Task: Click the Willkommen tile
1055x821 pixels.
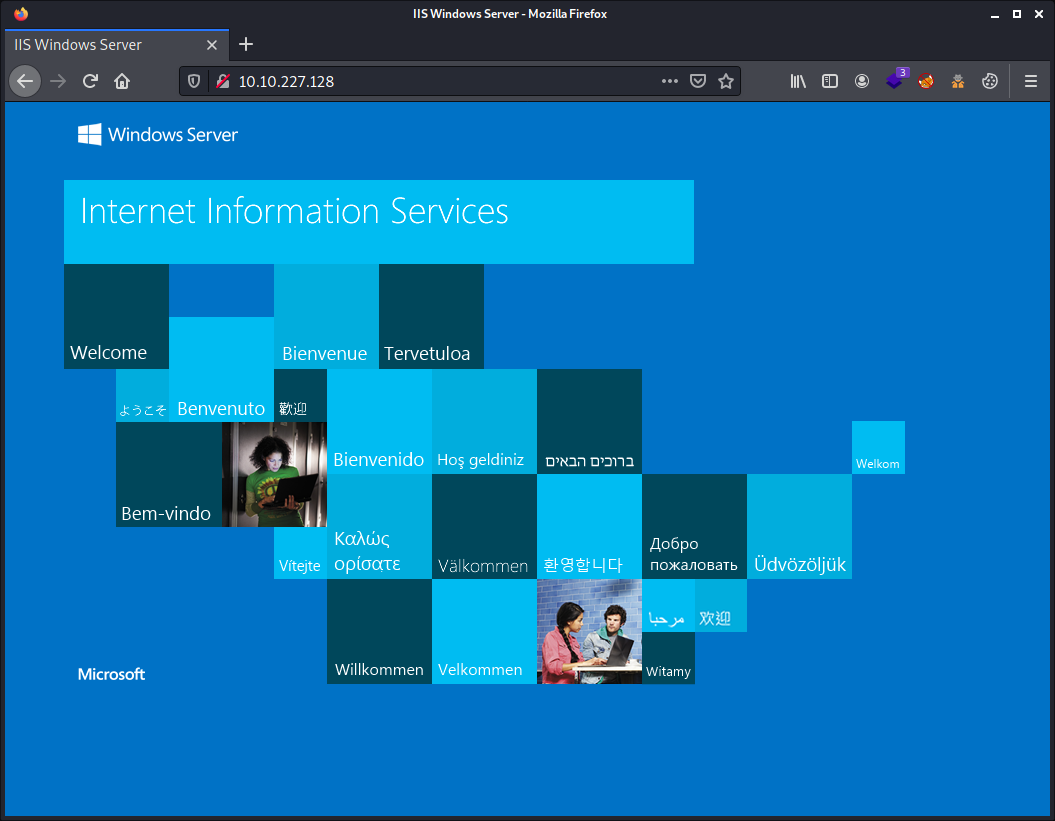Action: point(379,631)
